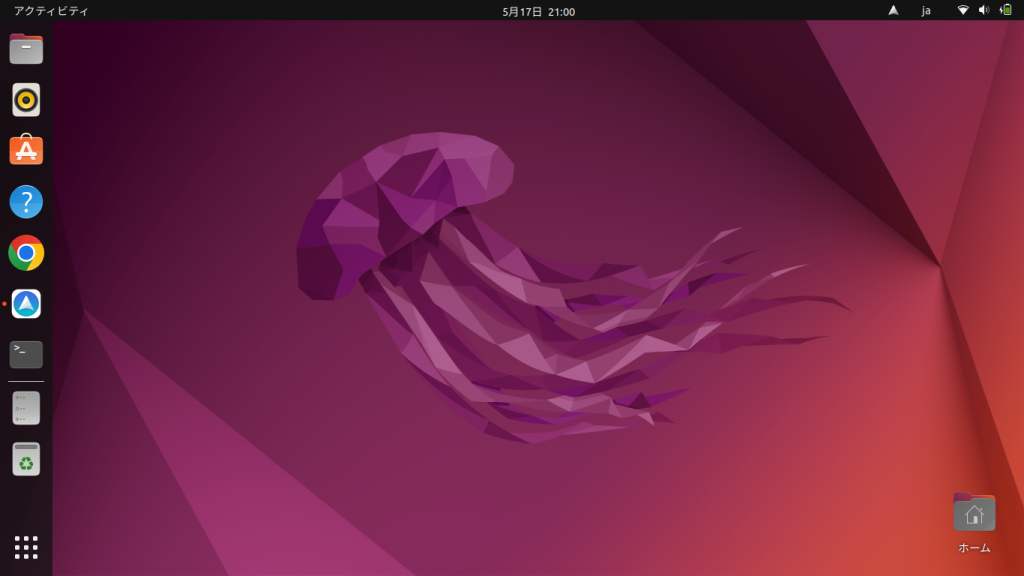
Task: Launch the Terminal
Action: (x=26, y=354)
